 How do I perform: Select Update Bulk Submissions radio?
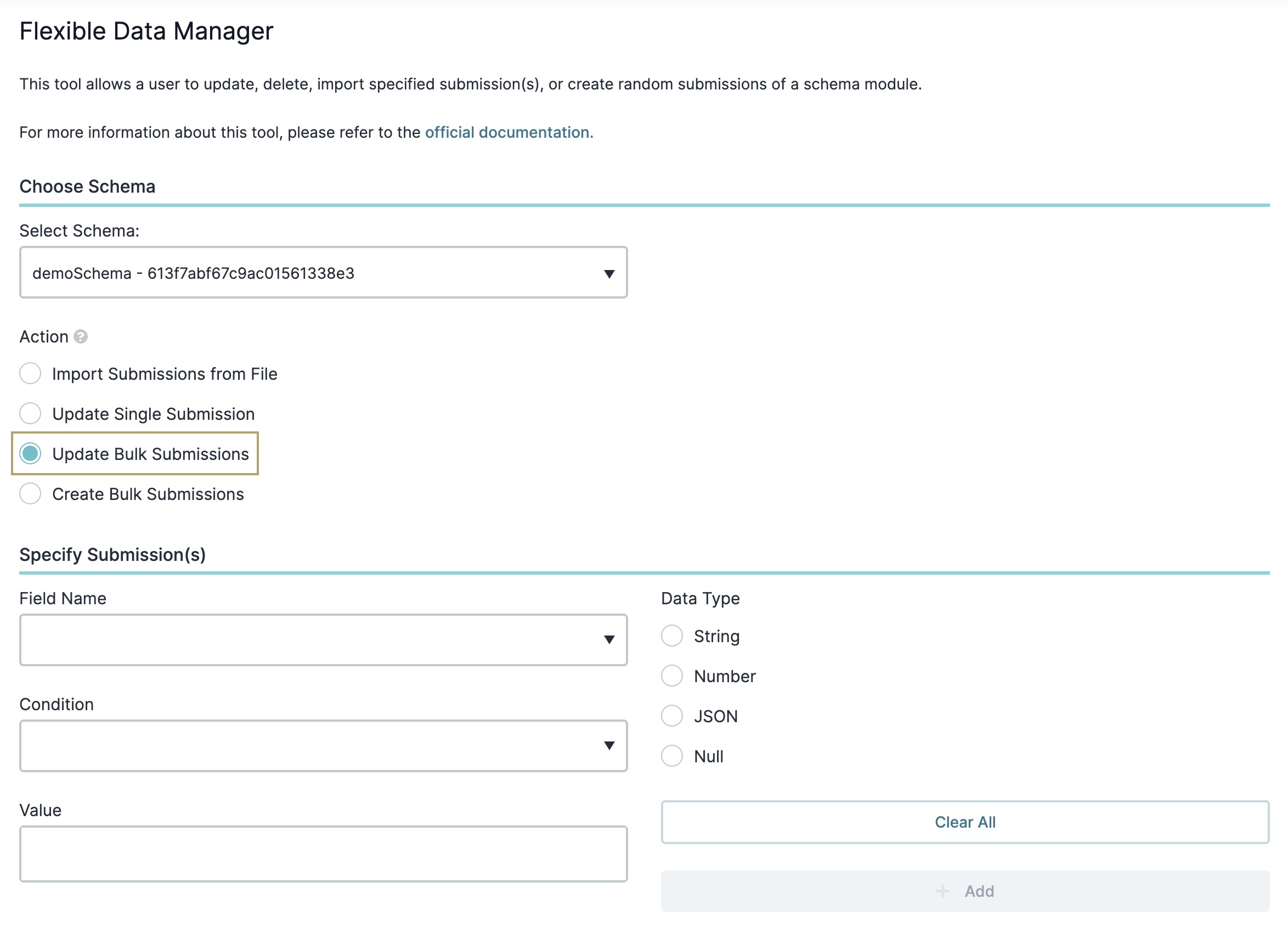[30, 454]
